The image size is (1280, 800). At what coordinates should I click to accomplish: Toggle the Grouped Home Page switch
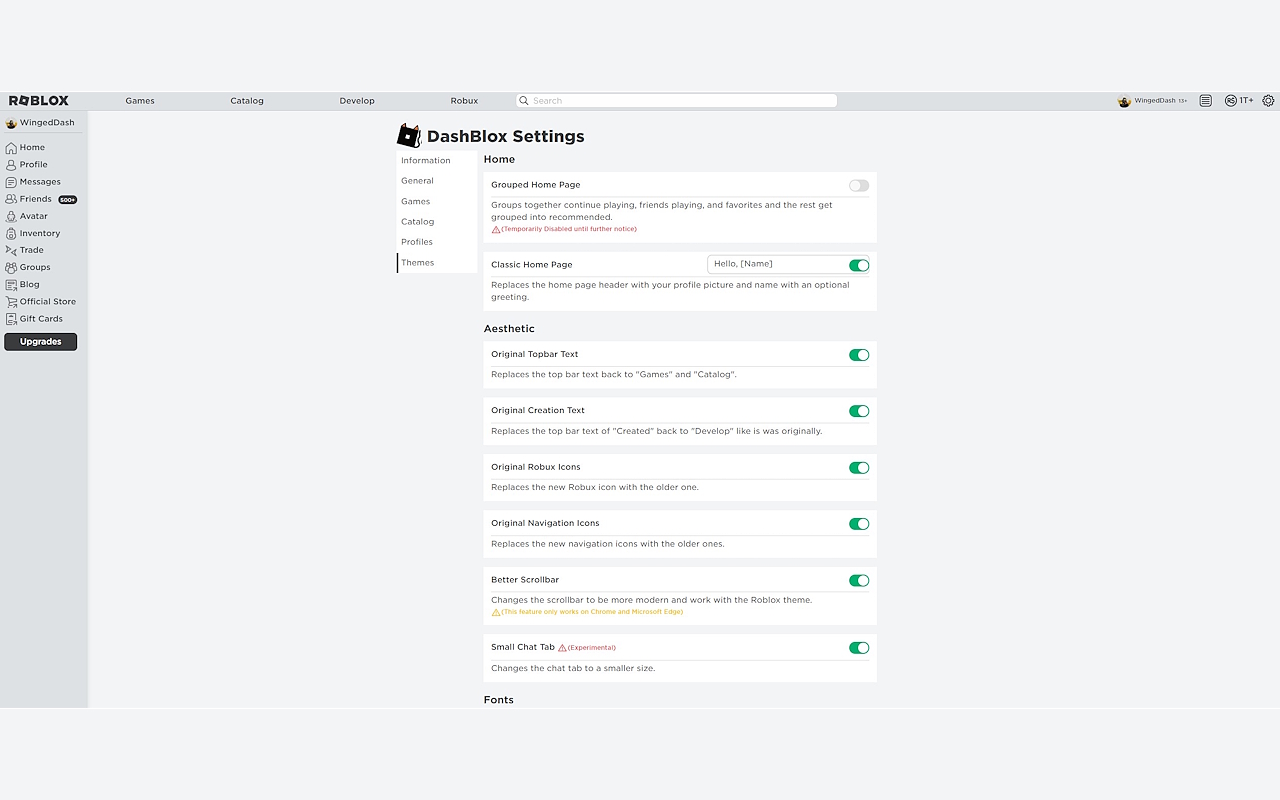pyautogui.click(x=858, y=186)
